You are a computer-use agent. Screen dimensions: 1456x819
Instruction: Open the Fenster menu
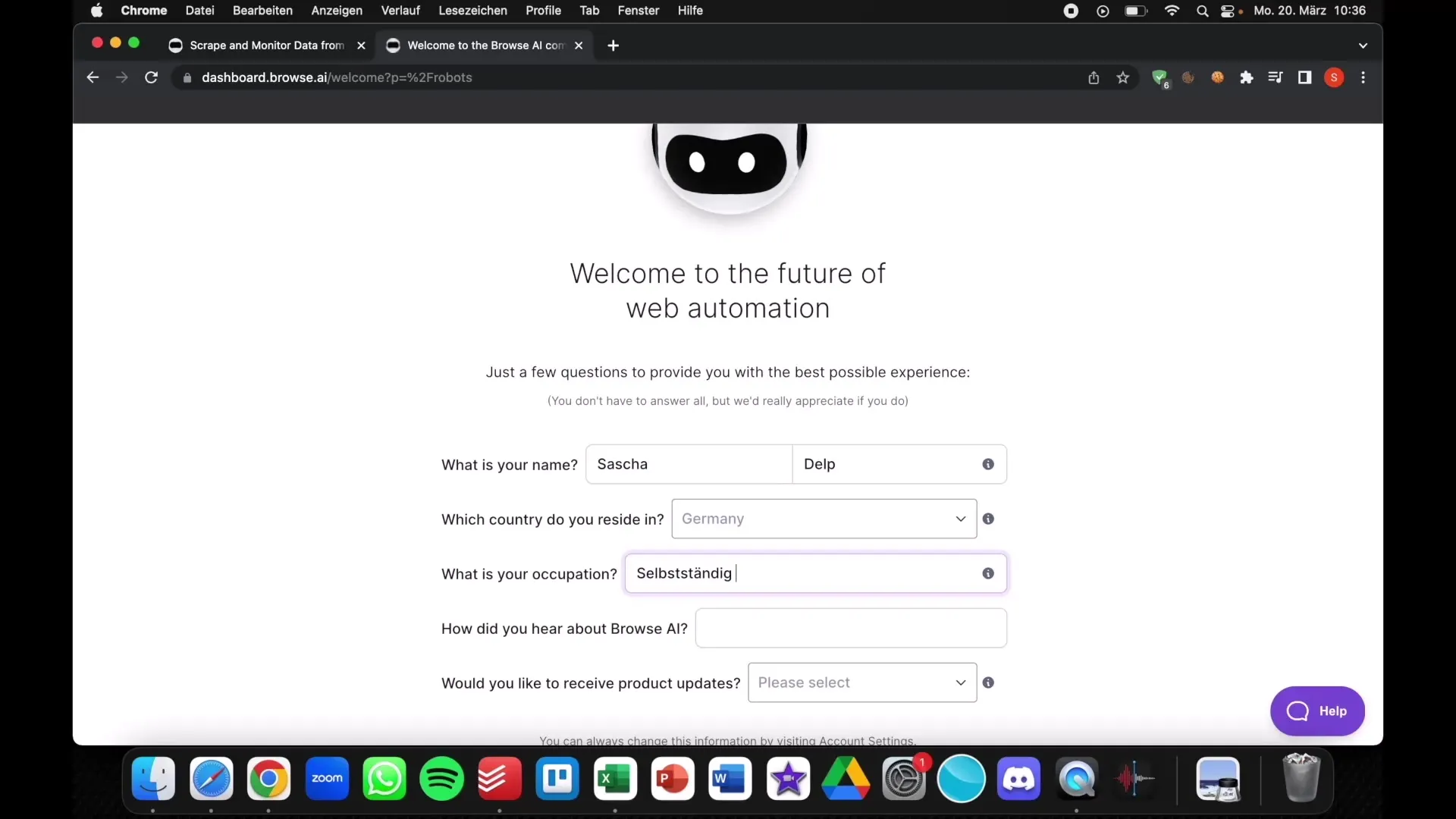click(639, 11)
